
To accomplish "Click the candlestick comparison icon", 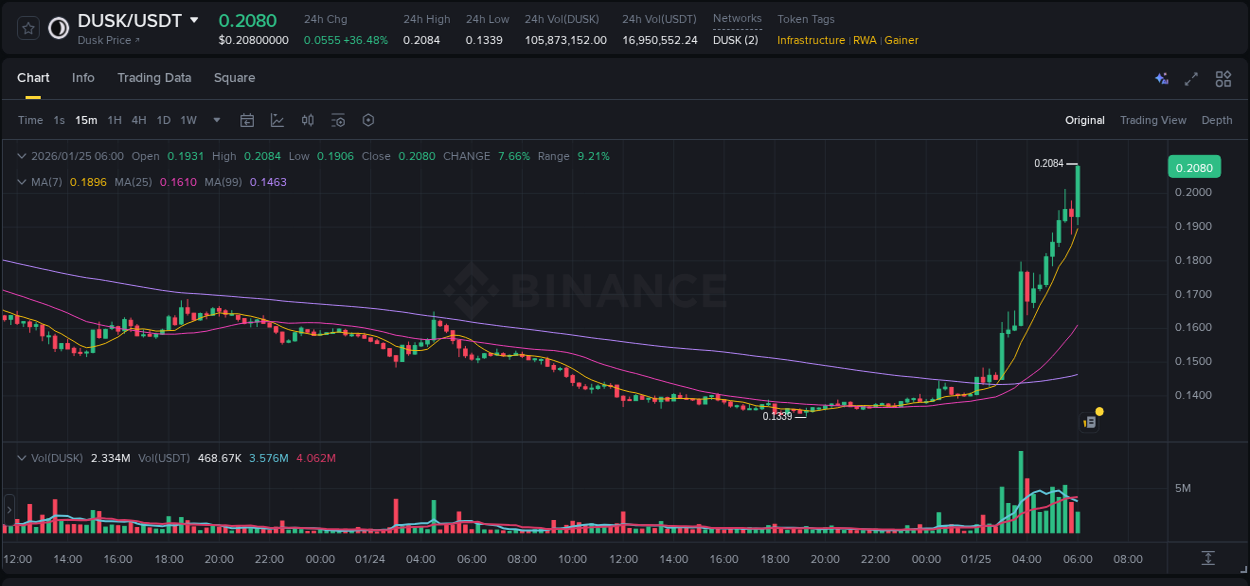I will [x=307, y=120].
